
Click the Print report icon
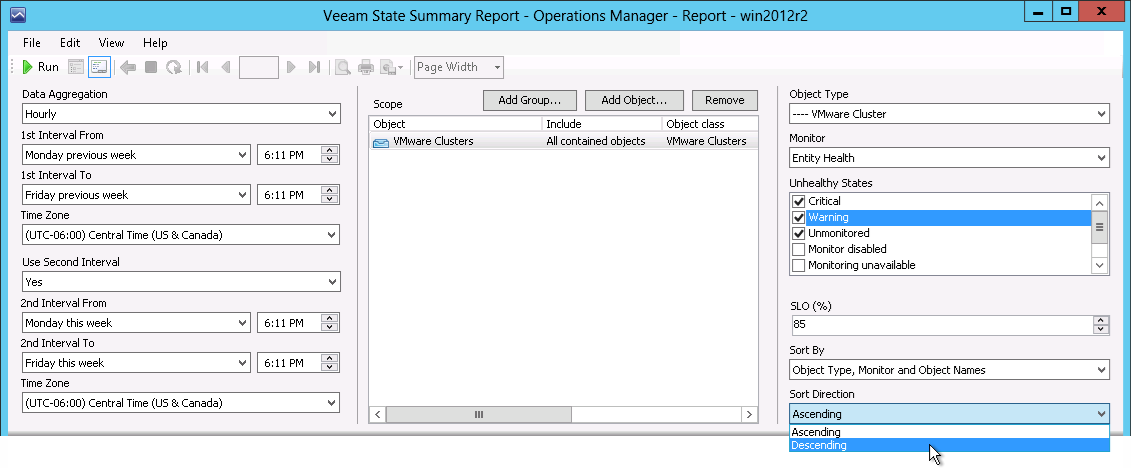tap(366, 67)
